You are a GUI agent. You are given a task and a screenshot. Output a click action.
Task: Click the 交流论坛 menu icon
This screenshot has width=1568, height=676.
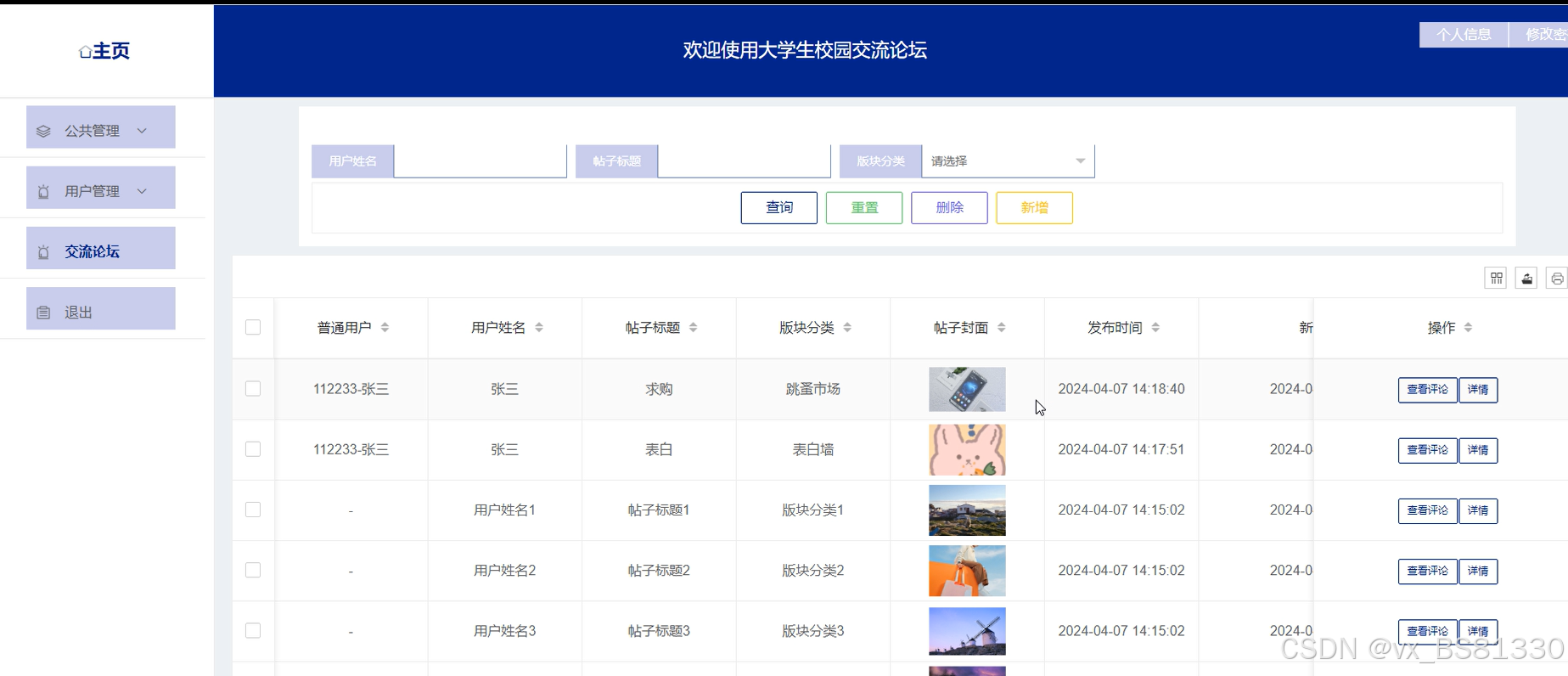pyautogui.click(x=43, y=252)
